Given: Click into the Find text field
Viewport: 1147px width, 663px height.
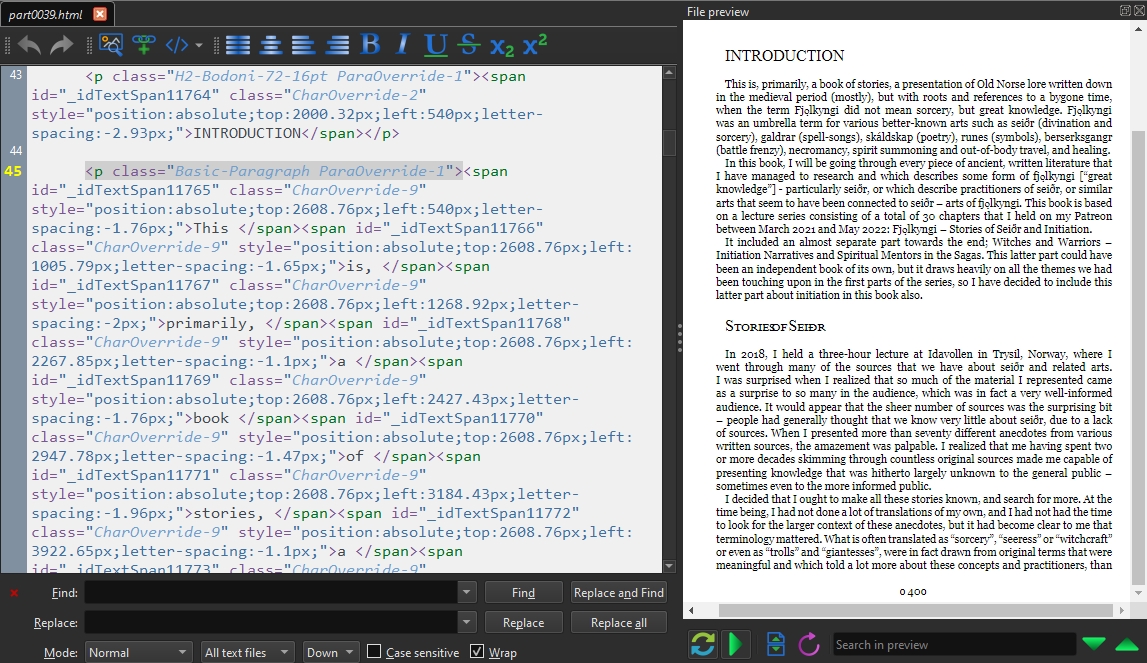Looking at the screenshot, I should pyautogui.click(x=271, y=593).
